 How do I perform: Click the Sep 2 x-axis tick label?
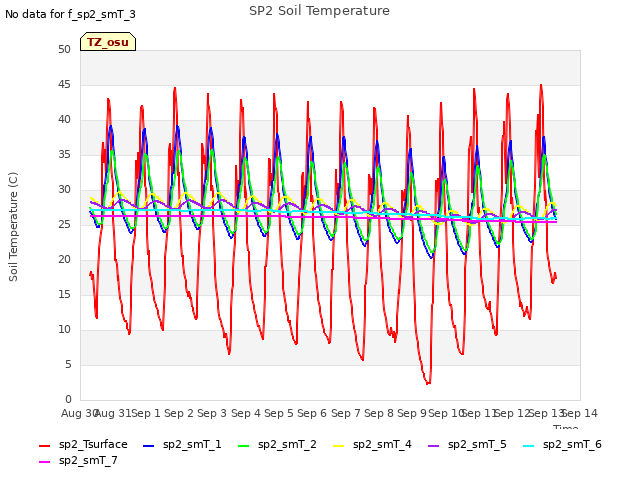pyautogui.click(x=179, y=413)
